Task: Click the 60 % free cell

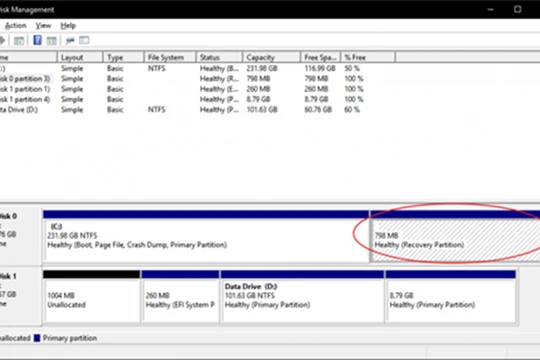Action: [x=352, y=110]
